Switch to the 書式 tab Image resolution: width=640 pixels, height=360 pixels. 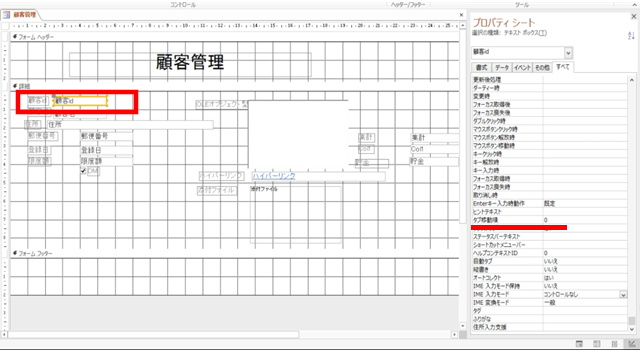(482, 68)
